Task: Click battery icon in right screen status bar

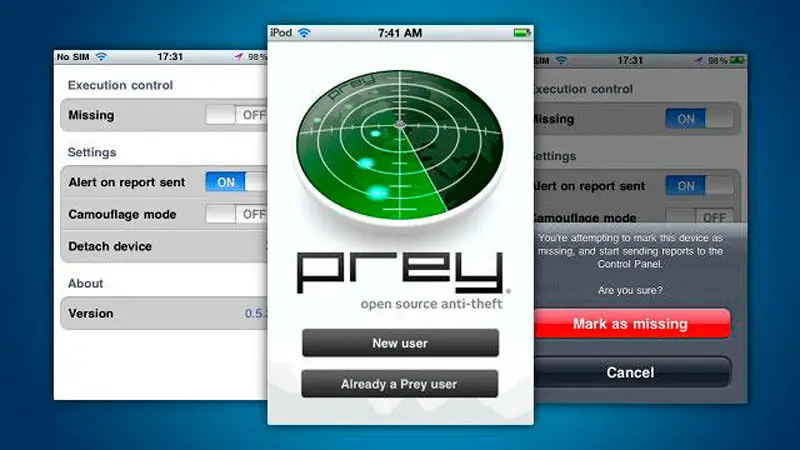Action: point(737,60)
